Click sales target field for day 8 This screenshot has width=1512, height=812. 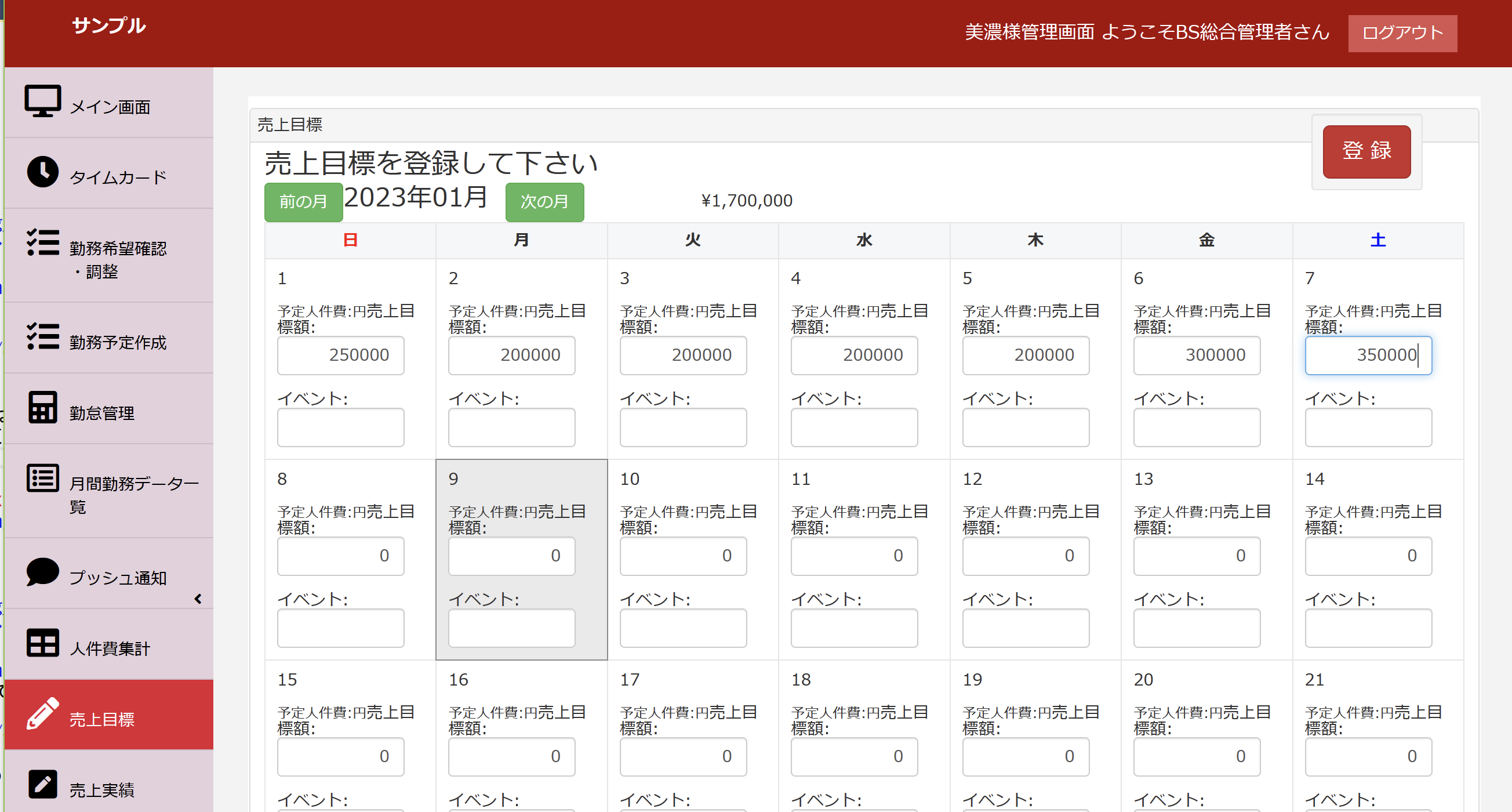[x=340, y=556]
